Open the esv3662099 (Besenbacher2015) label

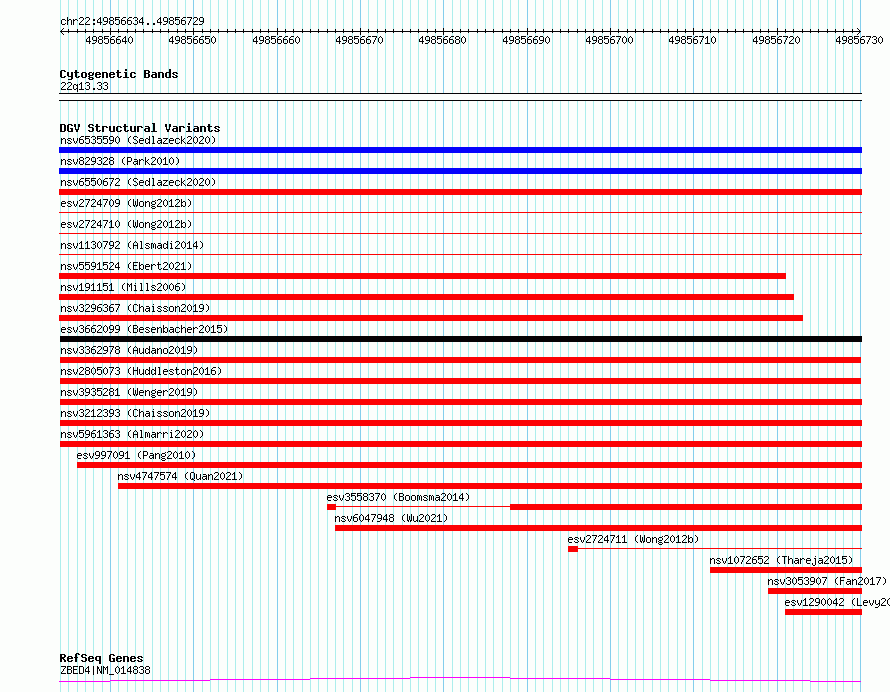point(144,329)
